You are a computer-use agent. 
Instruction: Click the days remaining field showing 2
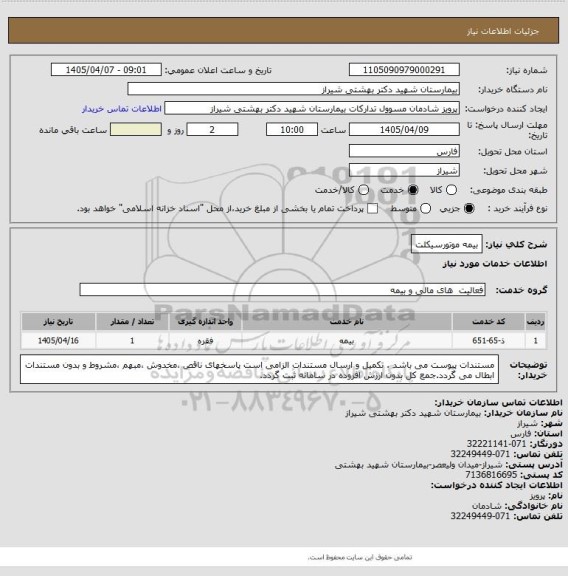point(212,130)
